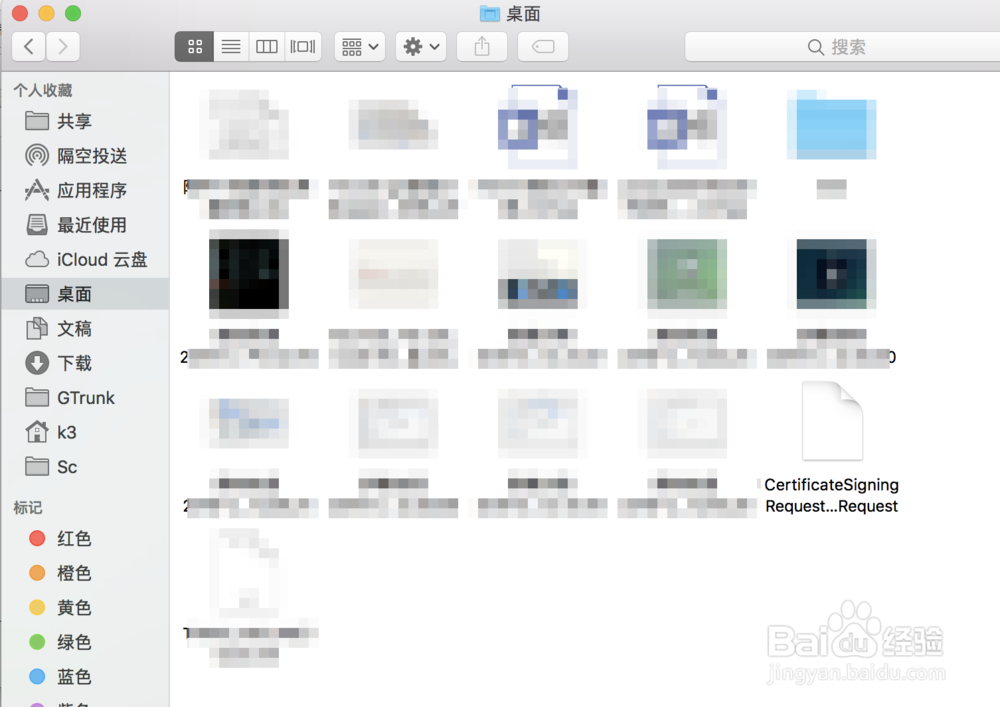
Task: Open 最近使用 in the sidebar
Action: (85, 224)
